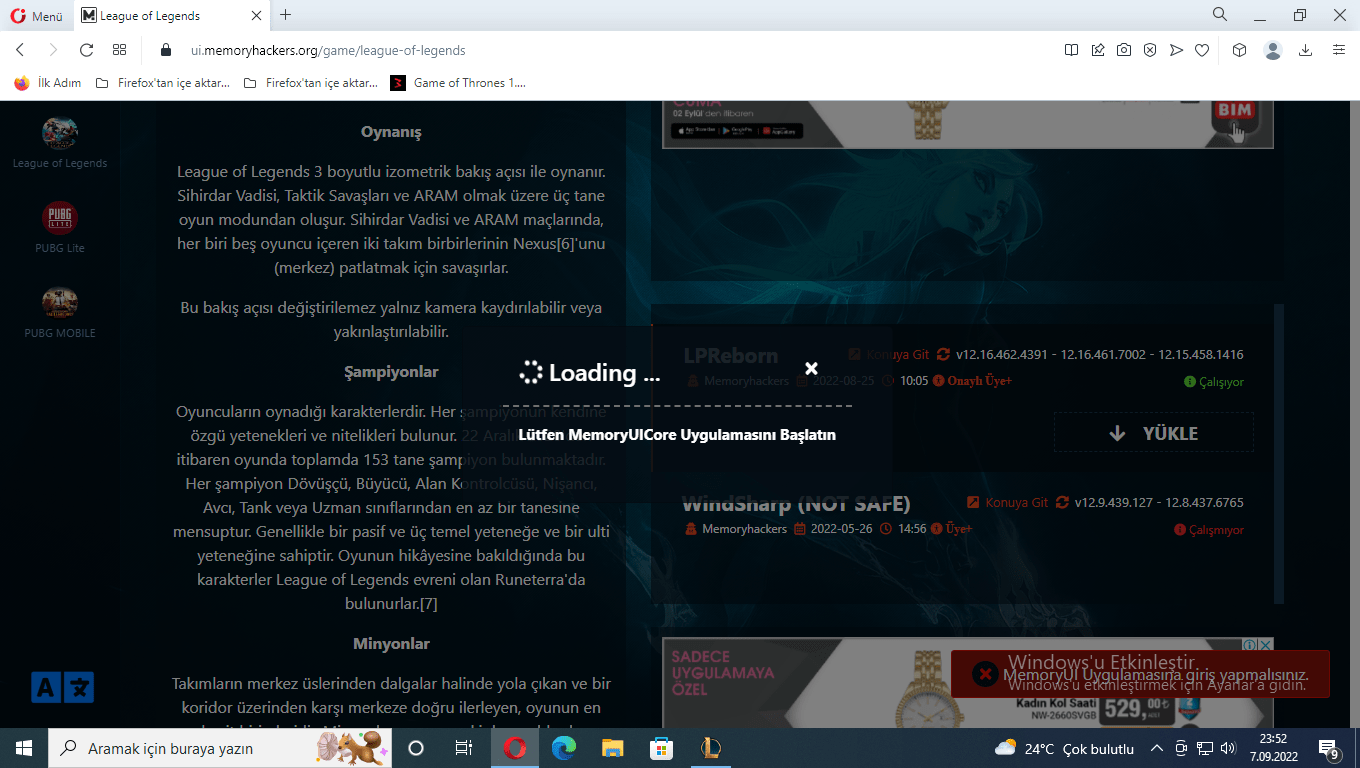
Task: Click the page scrollbar on the right edge
Action: (1355, 414)
